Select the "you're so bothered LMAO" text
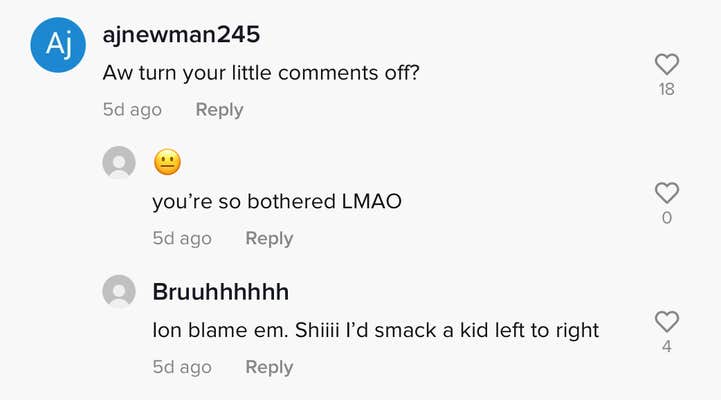Screen dimensions: 721x400 click(277, 202)
